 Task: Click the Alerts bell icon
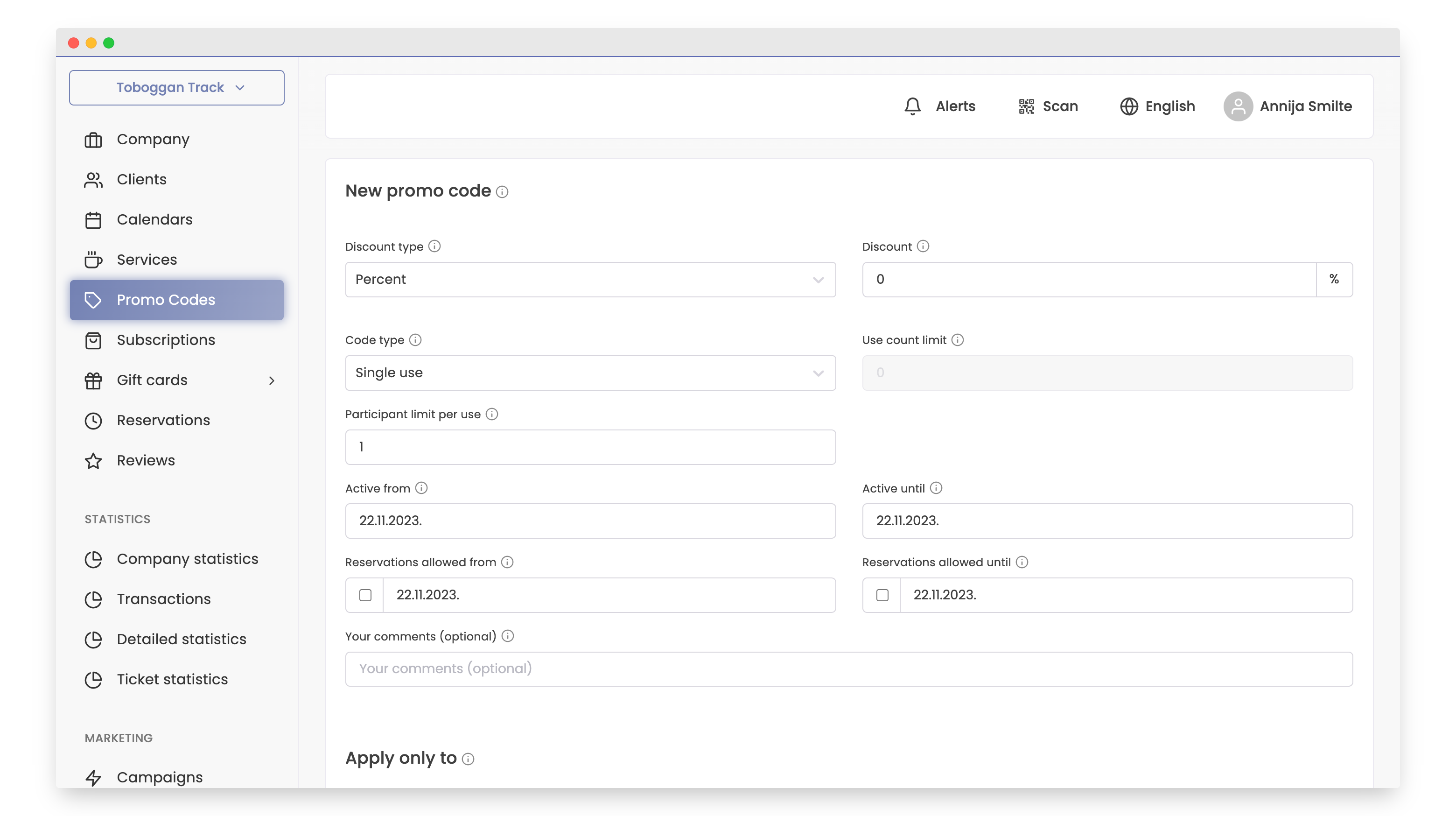(912, 106)
